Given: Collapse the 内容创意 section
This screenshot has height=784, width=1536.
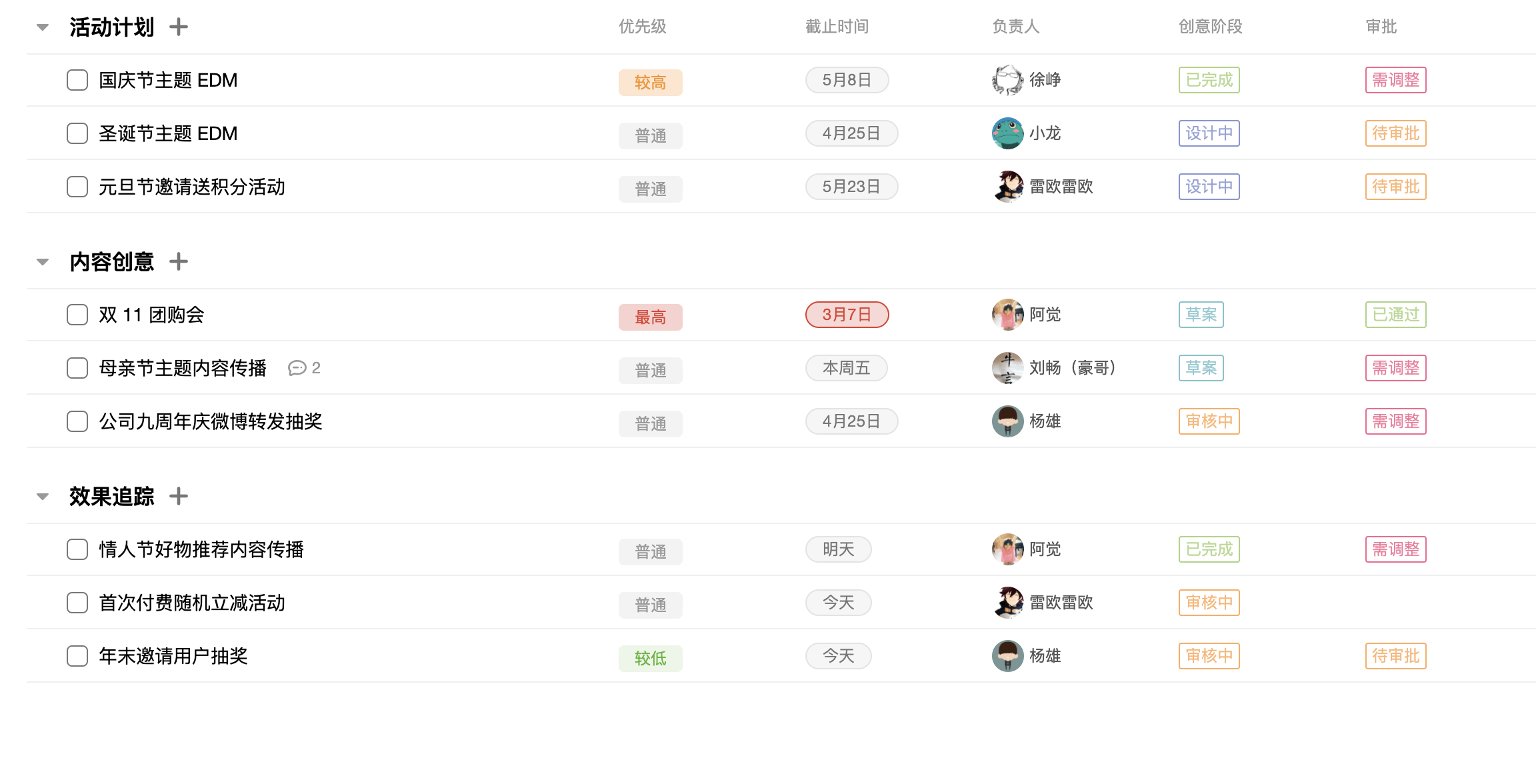Looking at the screenshot, I should [43, 262].
